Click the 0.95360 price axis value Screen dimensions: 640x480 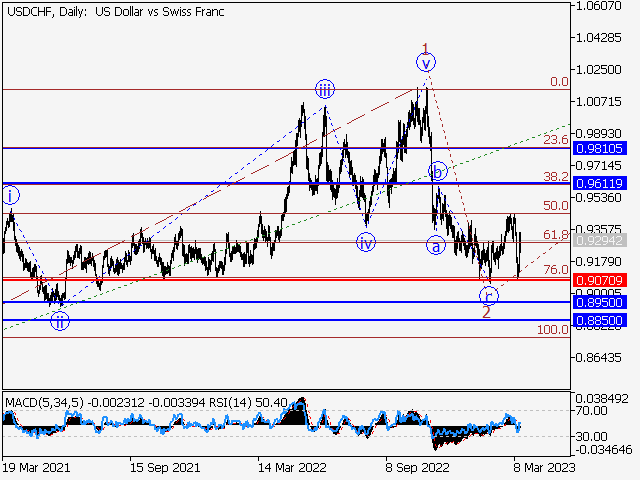click(598, 198)
